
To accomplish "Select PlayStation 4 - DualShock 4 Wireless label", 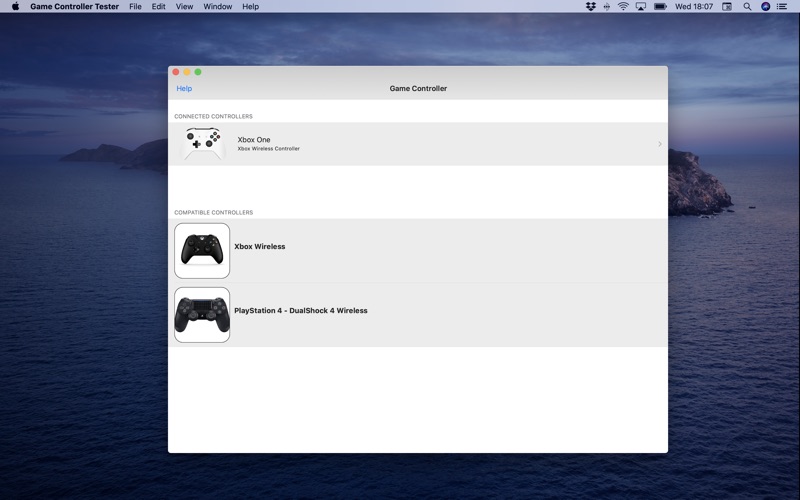I will pos(301,310).
